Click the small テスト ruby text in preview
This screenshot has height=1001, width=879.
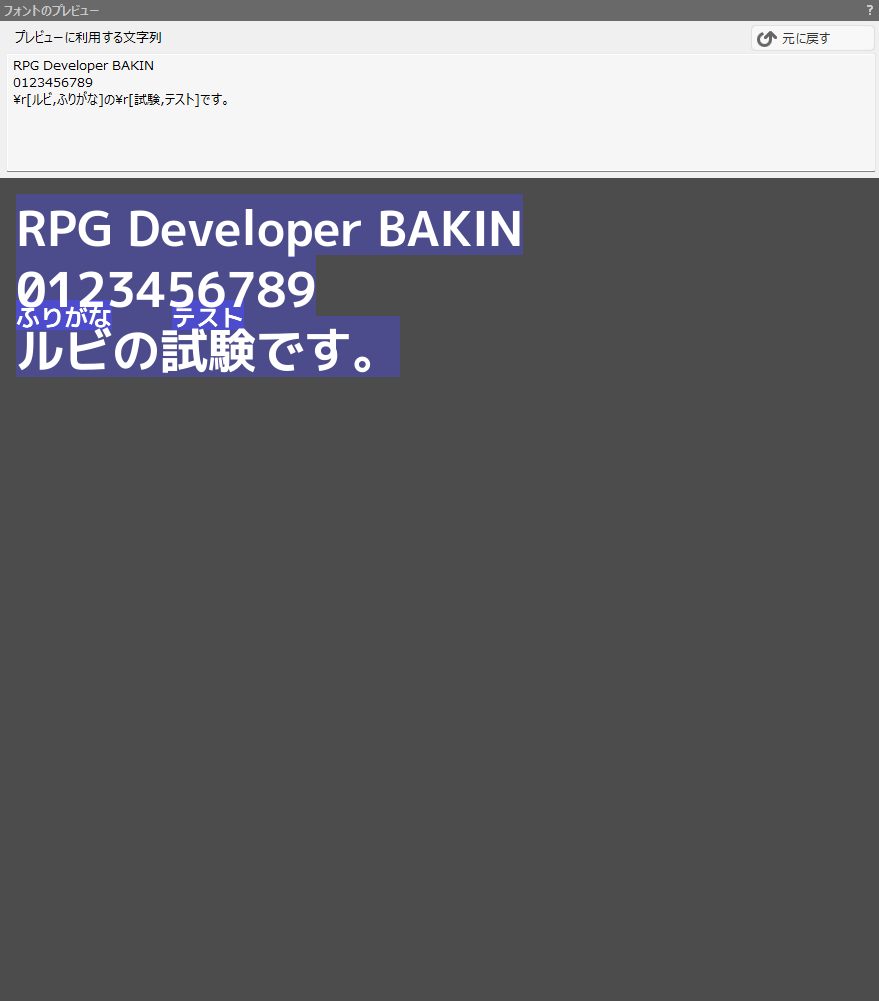pyautogui.click(x=208, y=317)
